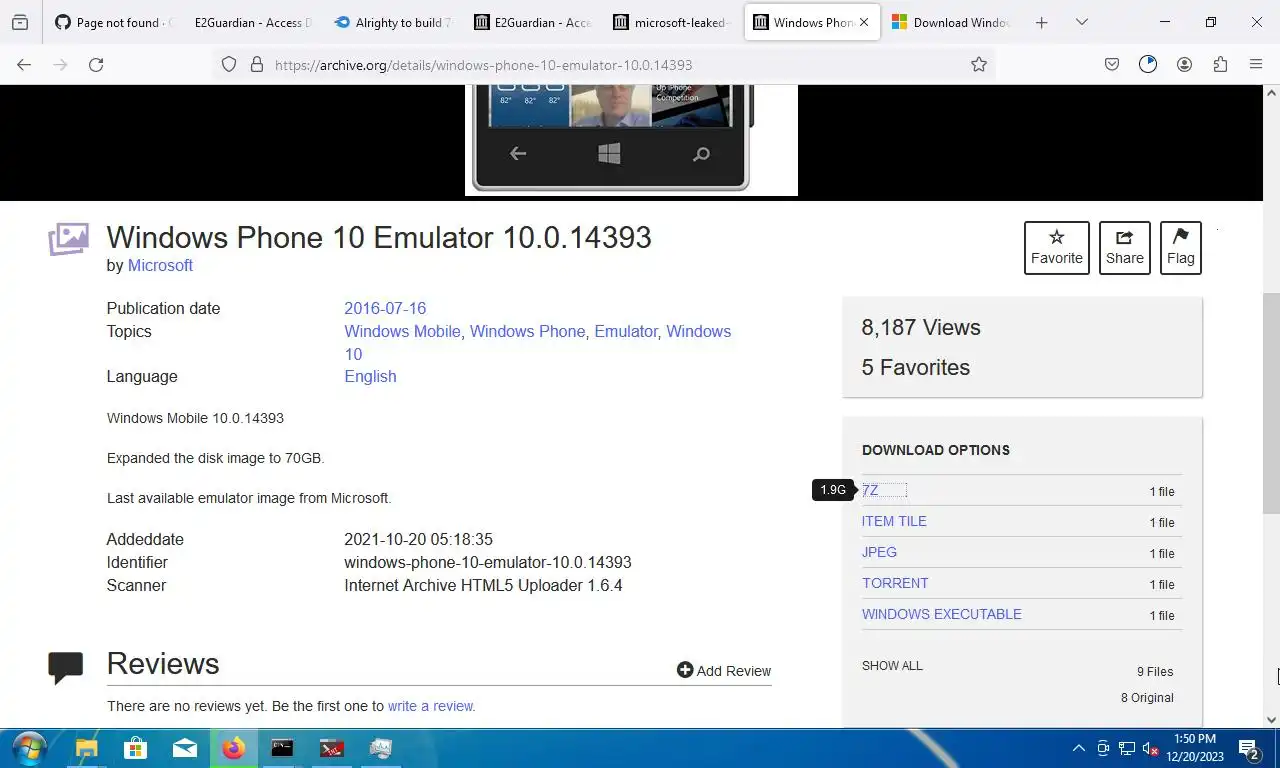
Task: Switch to the Download Windows tab
Action: click(951, 22)
